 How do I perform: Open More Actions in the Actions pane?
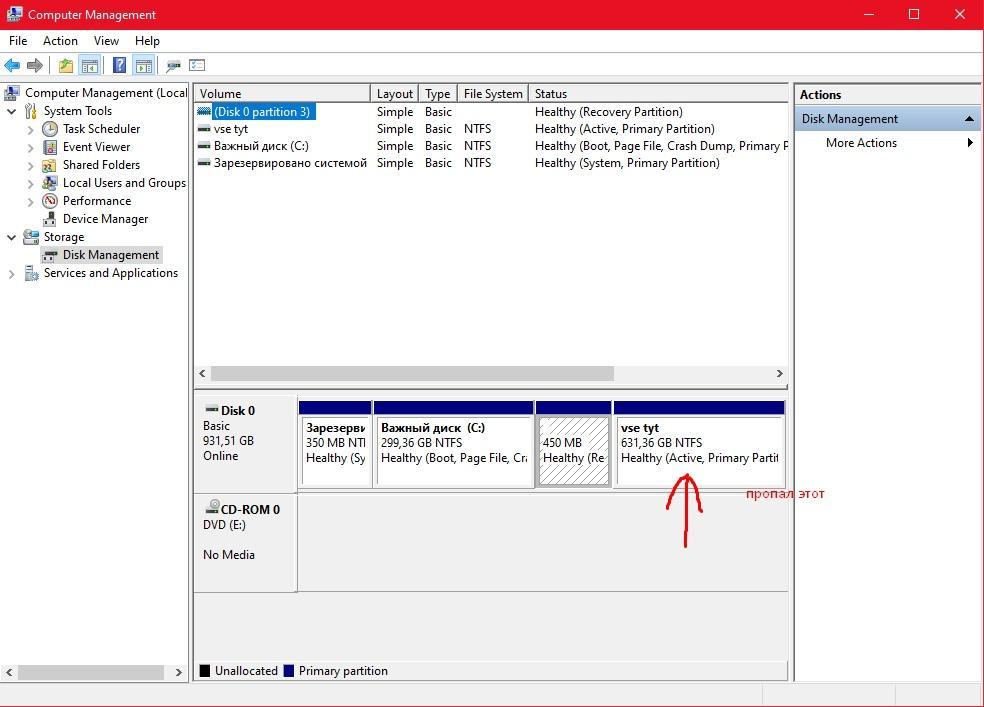(861, 143)
